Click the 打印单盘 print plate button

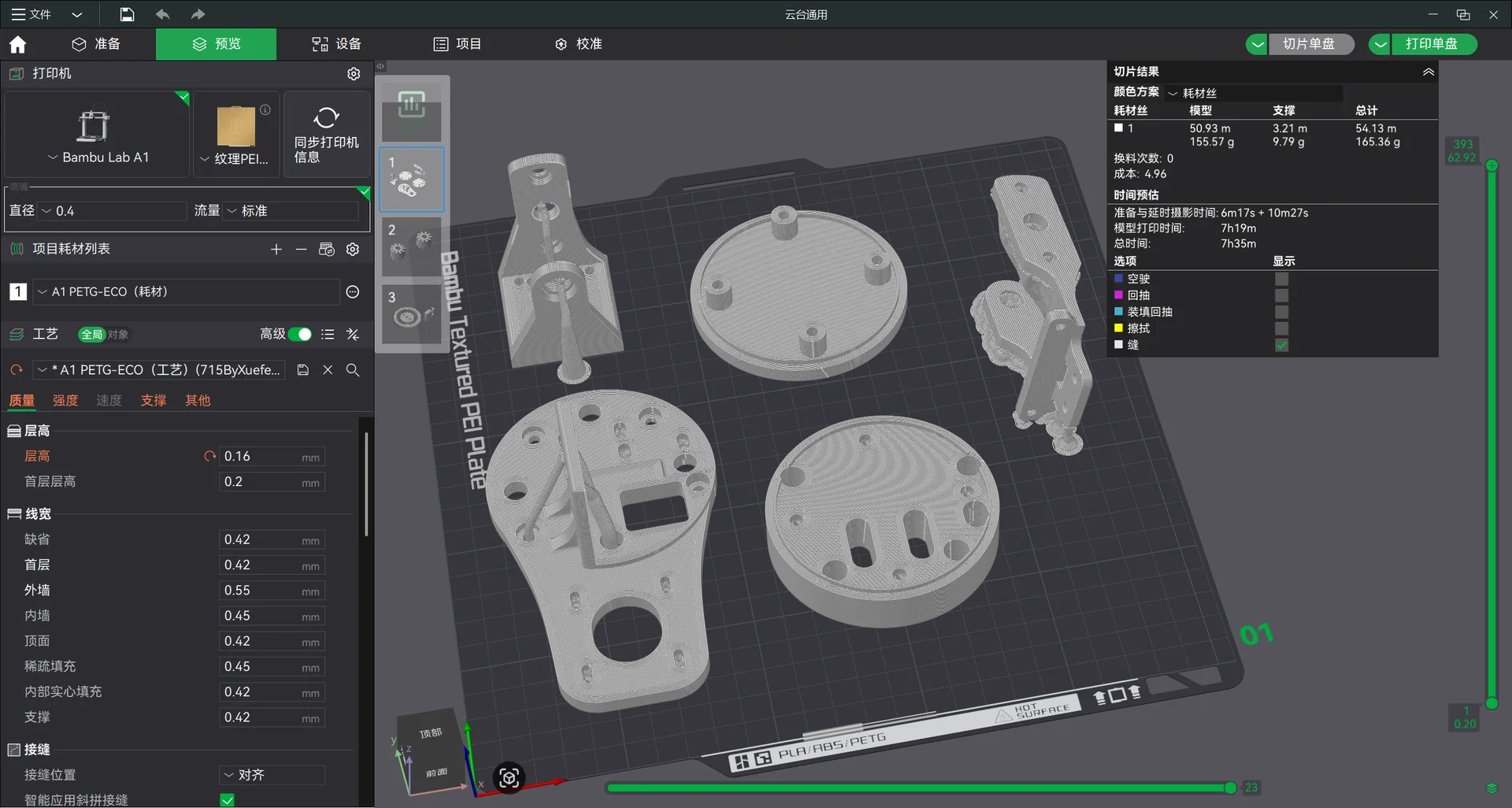point(1431,44)
